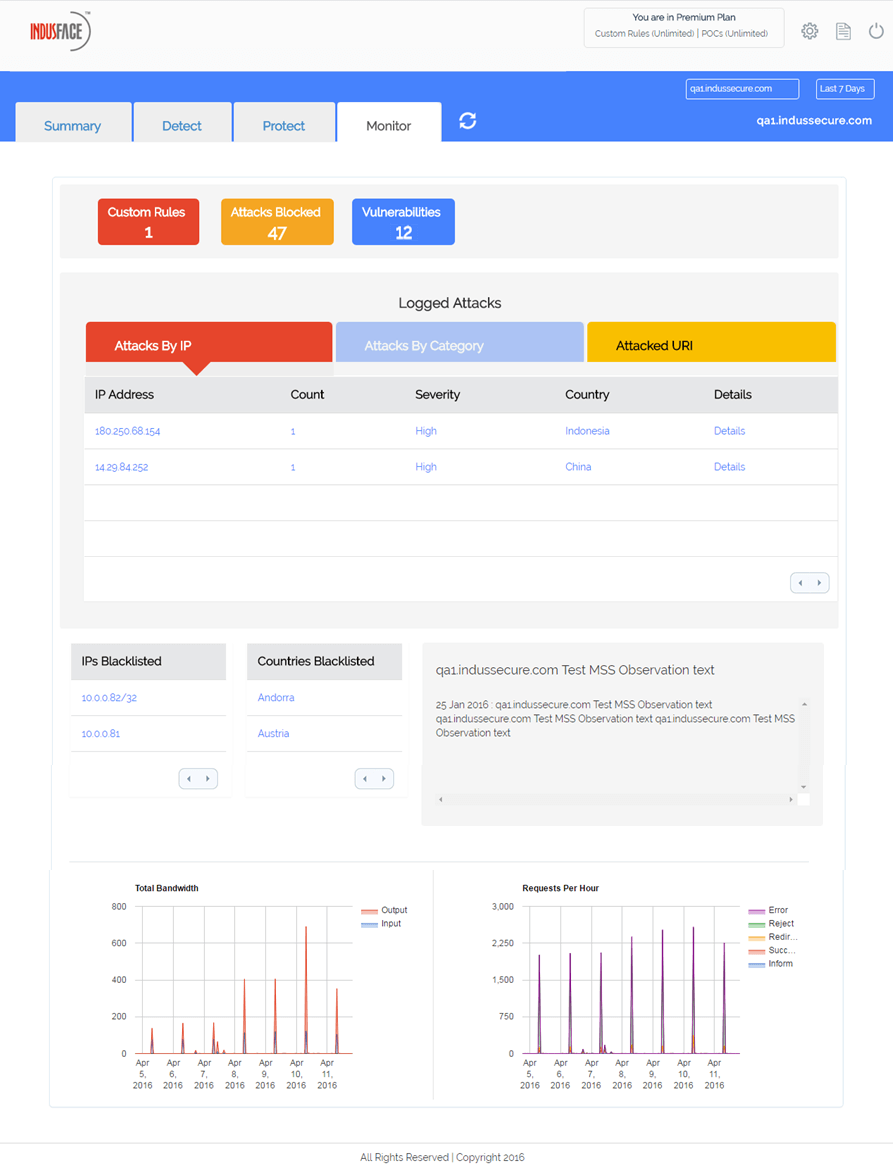This screenshot has width=893, height=1174.
Task: Click the Error legend in Requests Per Hour
Action: click(768, 910)
